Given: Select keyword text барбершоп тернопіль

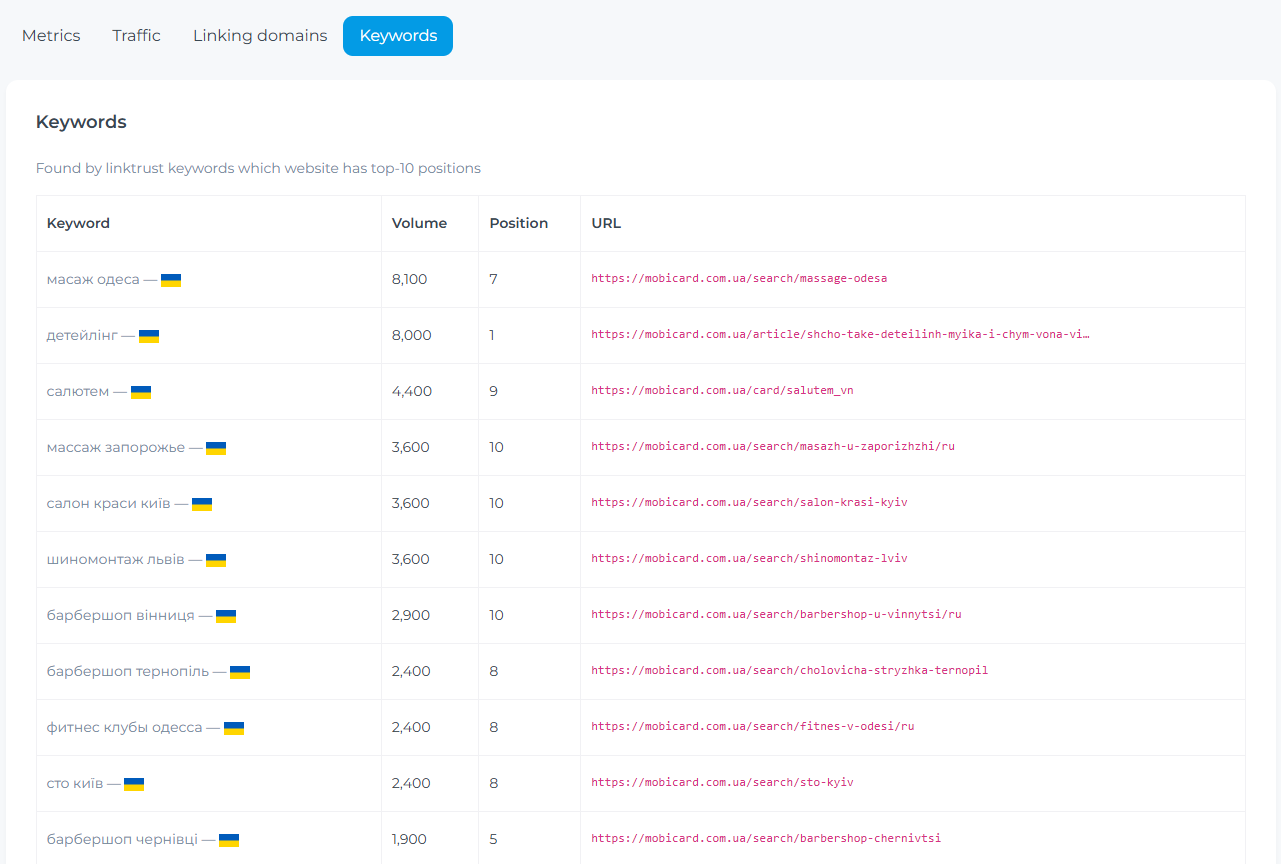Looking at the screenshot, I should [128, 672].
